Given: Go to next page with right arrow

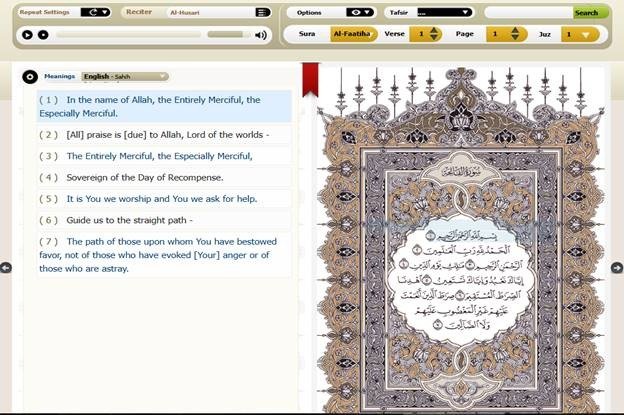Looking at the screenshot, I should click(x=617, y=268).
